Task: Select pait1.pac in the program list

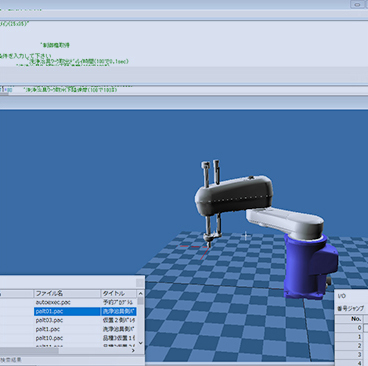Action: pos(48,329)
